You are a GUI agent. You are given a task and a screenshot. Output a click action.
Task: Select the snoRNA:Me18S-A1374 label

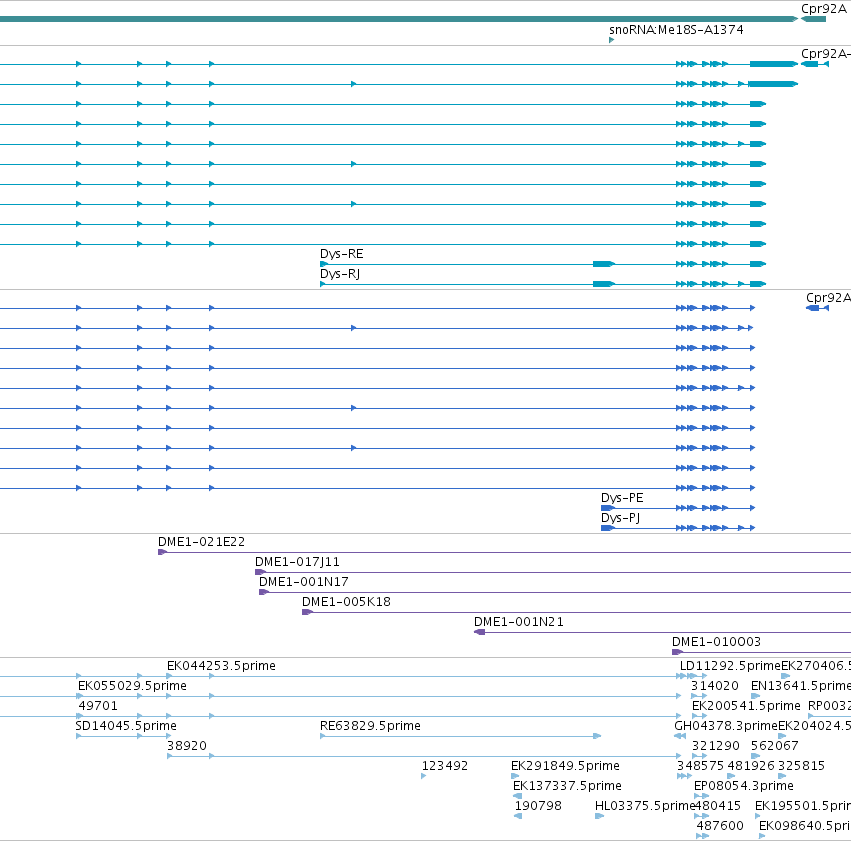(x=676, y=30)
